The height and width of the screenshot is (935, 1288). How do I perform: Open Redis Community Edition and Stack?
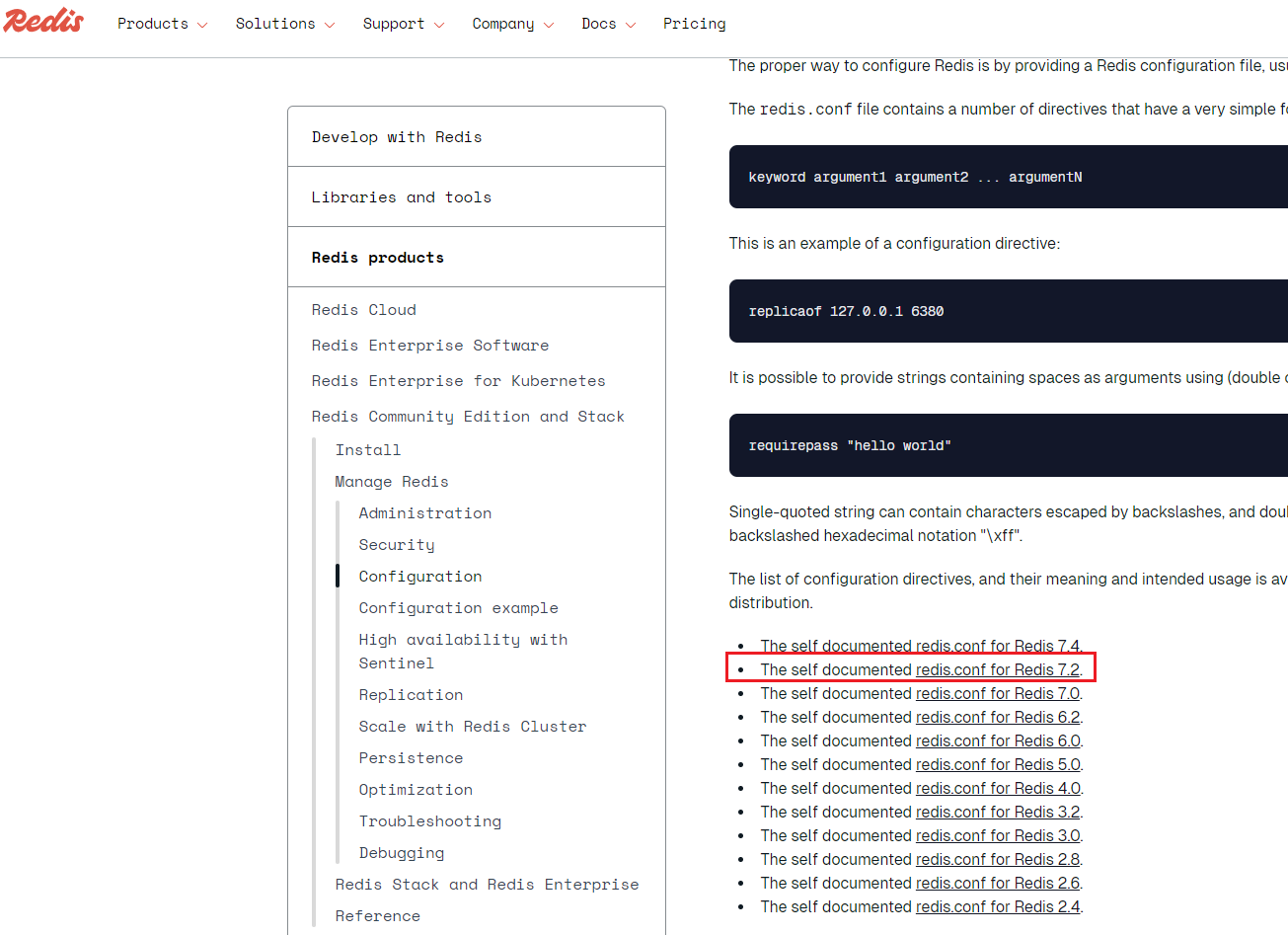tap(468, 417)
